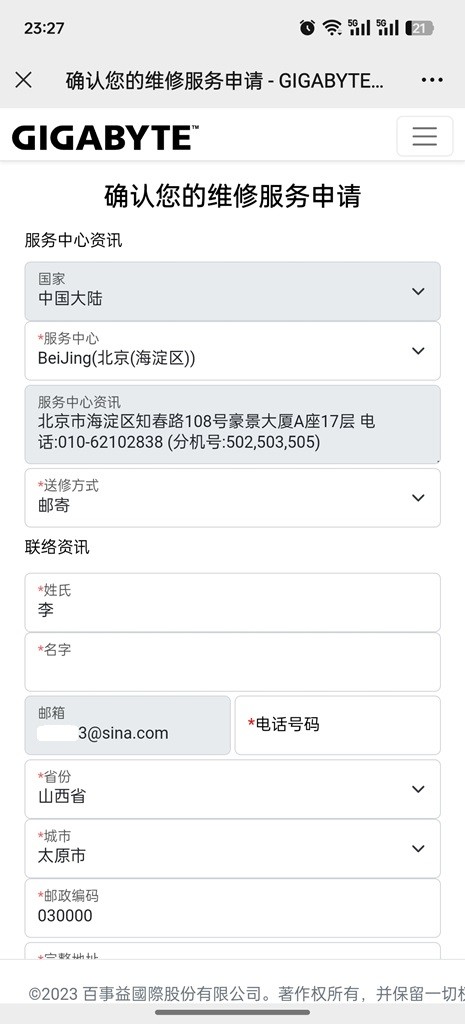Expand the 送修方式 邮寄 dropdown

click(x=232, y=498)
